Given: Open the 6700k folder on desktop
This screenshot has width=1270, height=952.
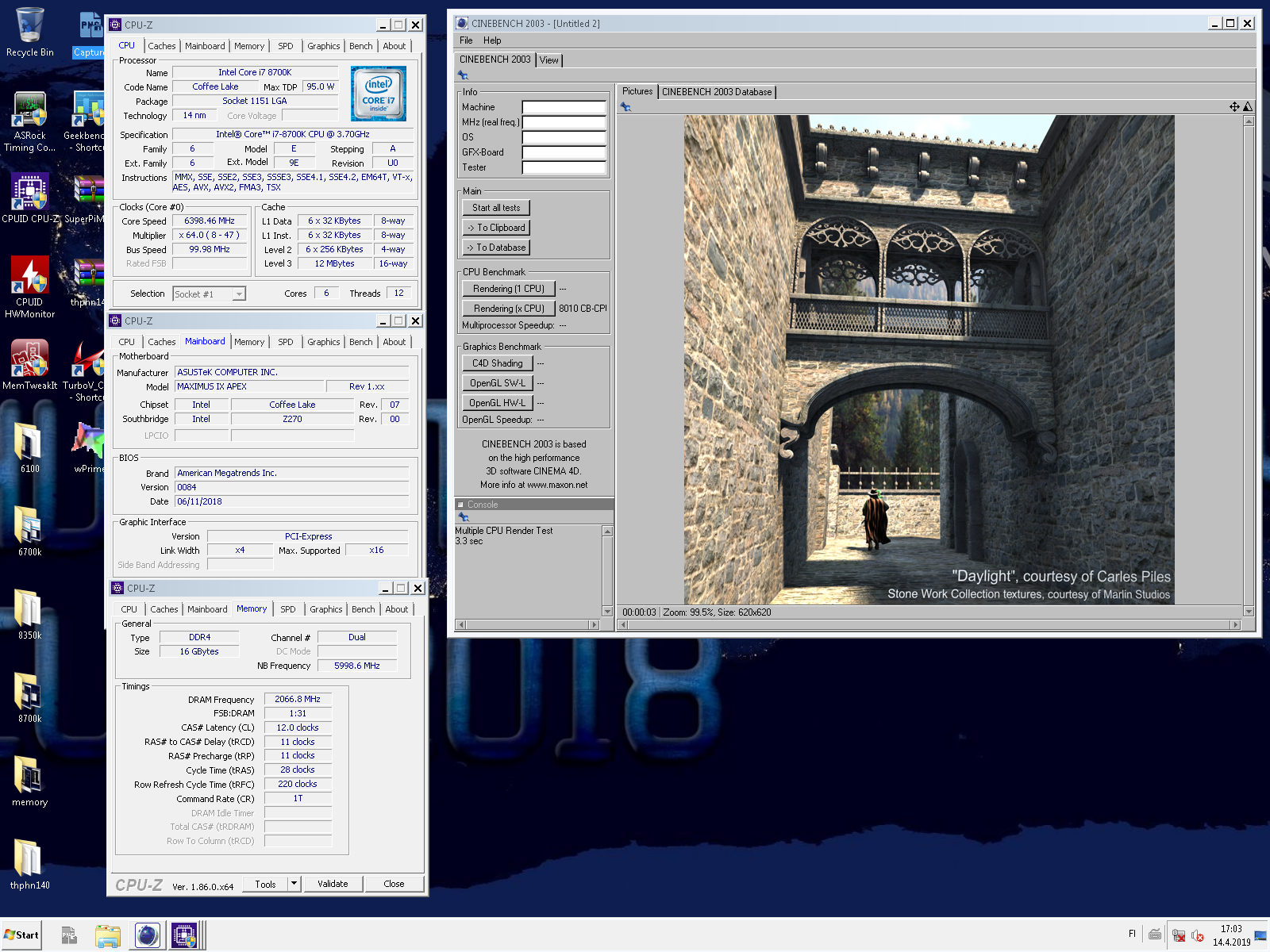Looking at the screenshot, I should (x=29, y=531).
